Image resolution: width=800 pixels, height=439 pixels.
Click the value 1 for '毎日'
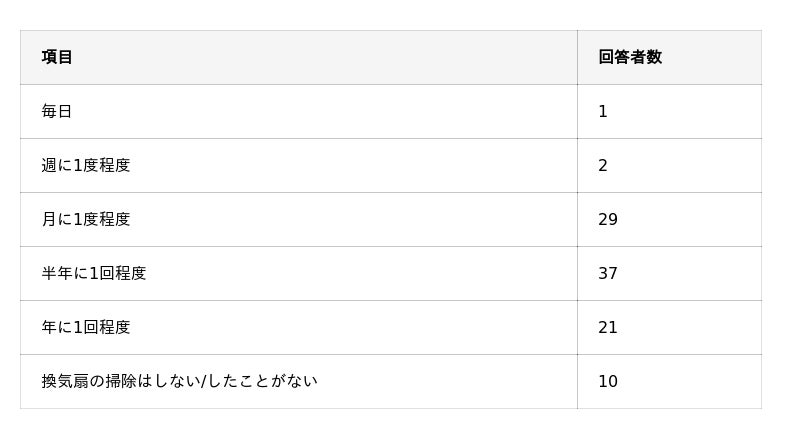coord(603,111)
